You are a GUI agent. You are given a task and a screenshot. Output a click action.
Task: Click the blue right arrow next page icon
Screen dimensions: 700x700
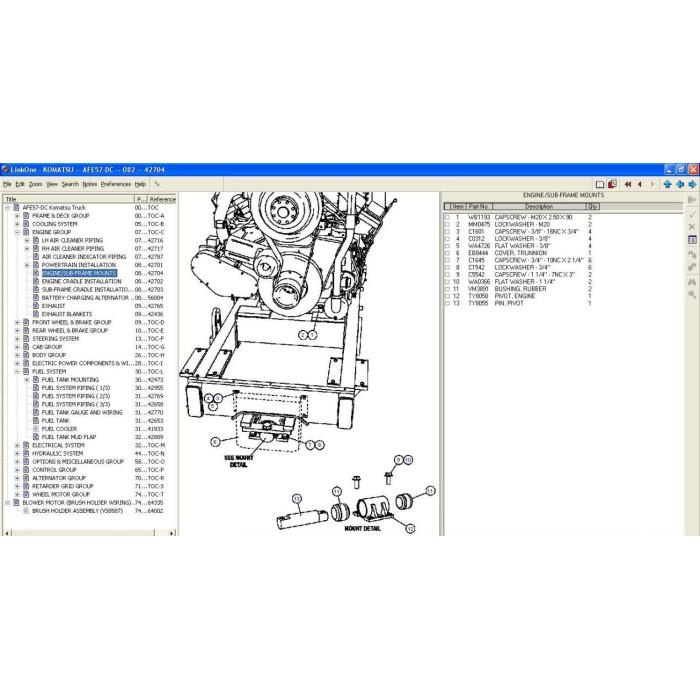tap(692, 184)
